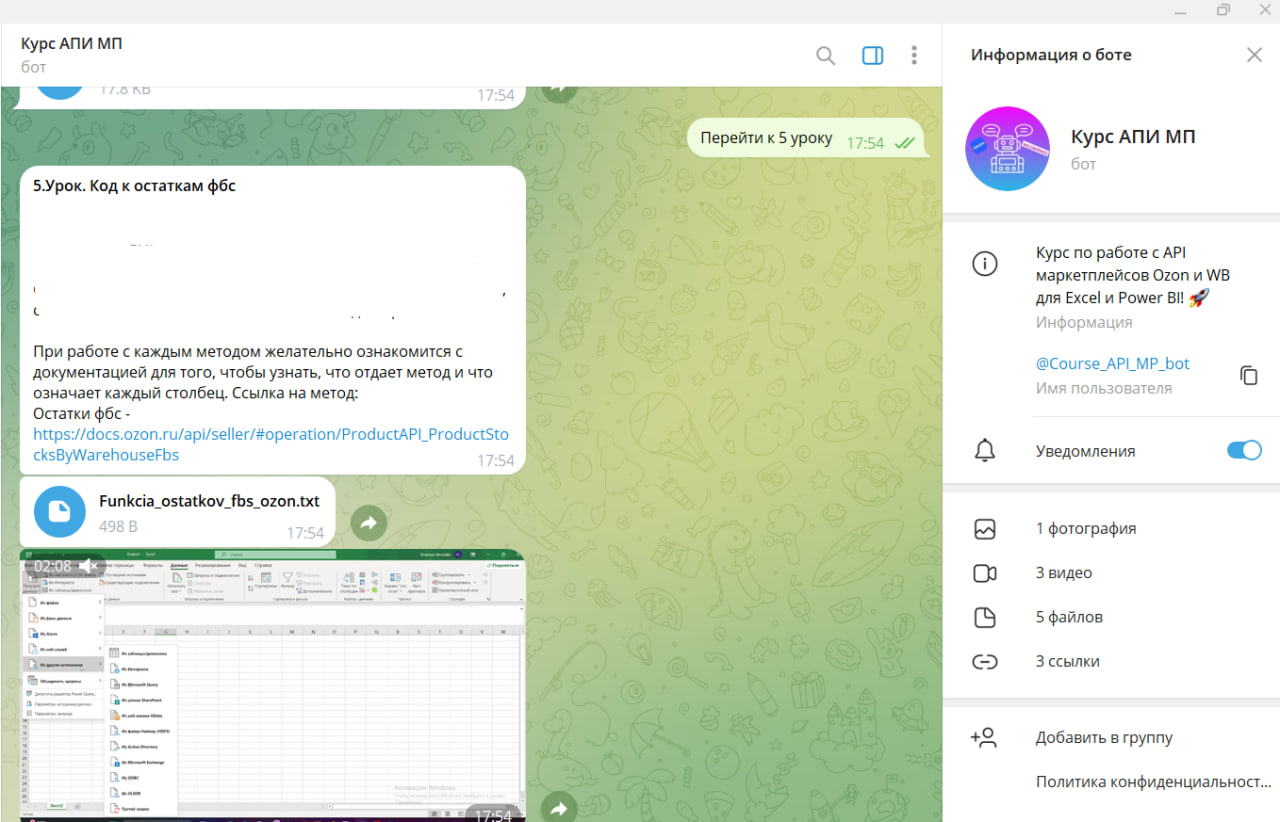The height and width of the screenshot is (822, 1280).
Task: Click the video camera icon beside 3 видео
Action: point(985,573)
